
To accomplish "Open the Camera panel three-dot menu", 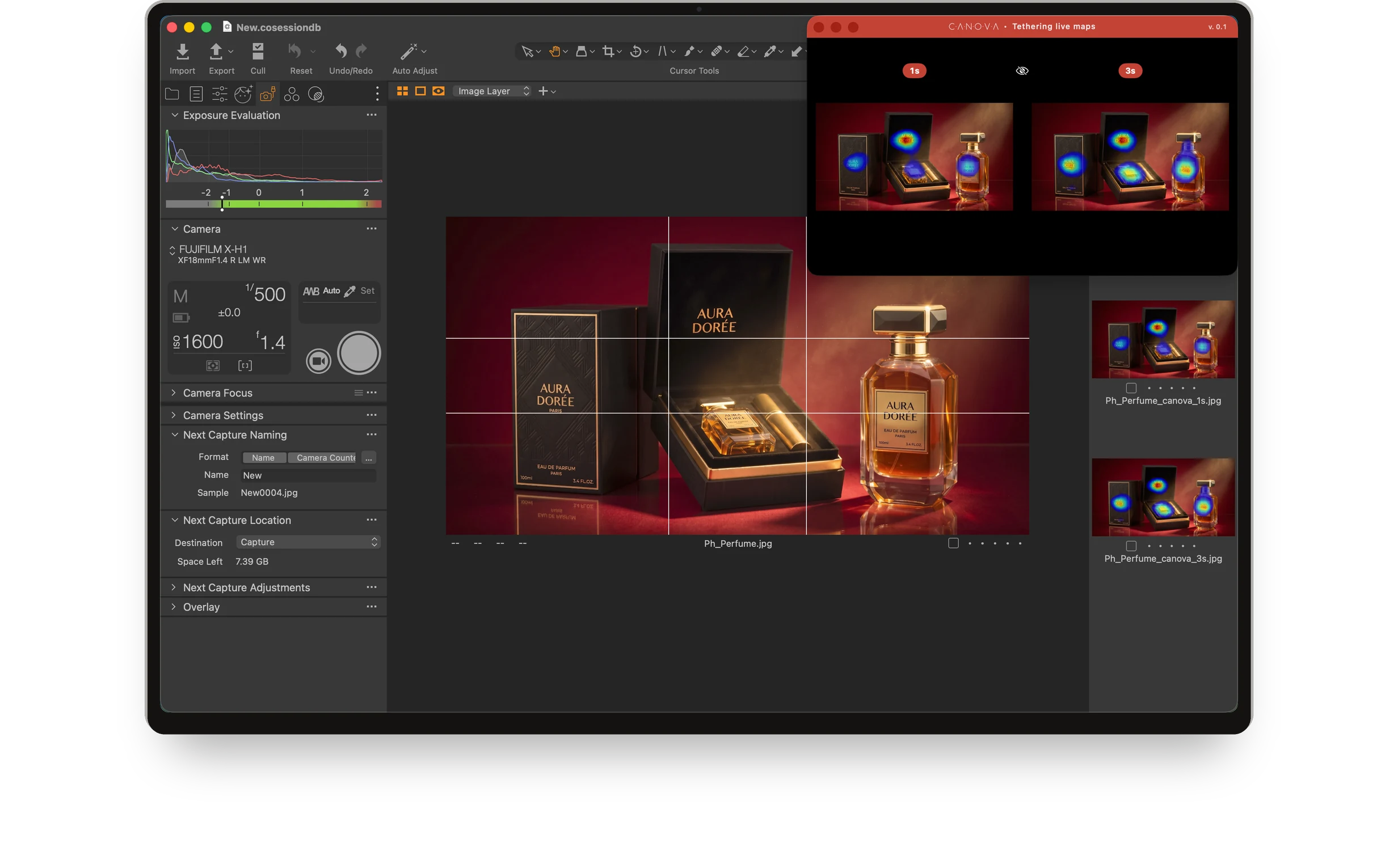I will (x=373, y=229).
